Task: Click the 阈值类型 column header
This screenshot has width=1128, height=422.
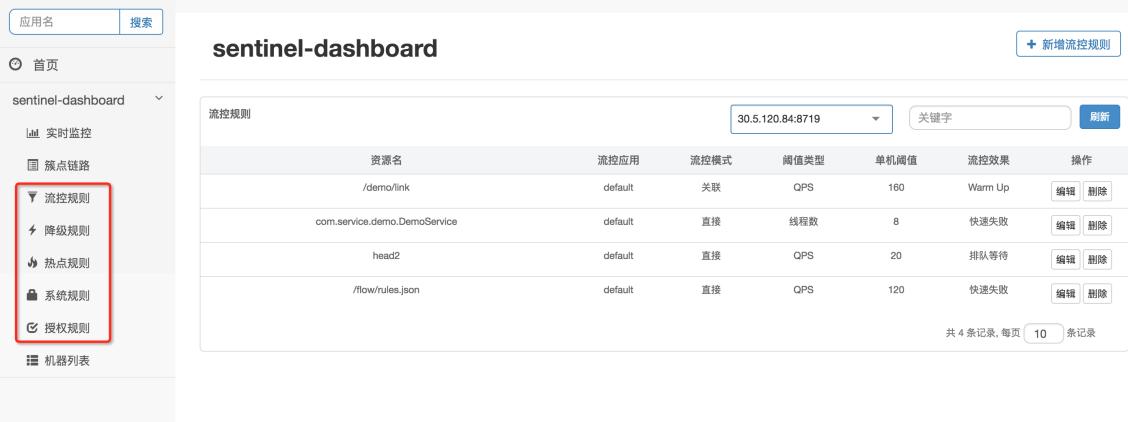Action: tap(804, 160)
